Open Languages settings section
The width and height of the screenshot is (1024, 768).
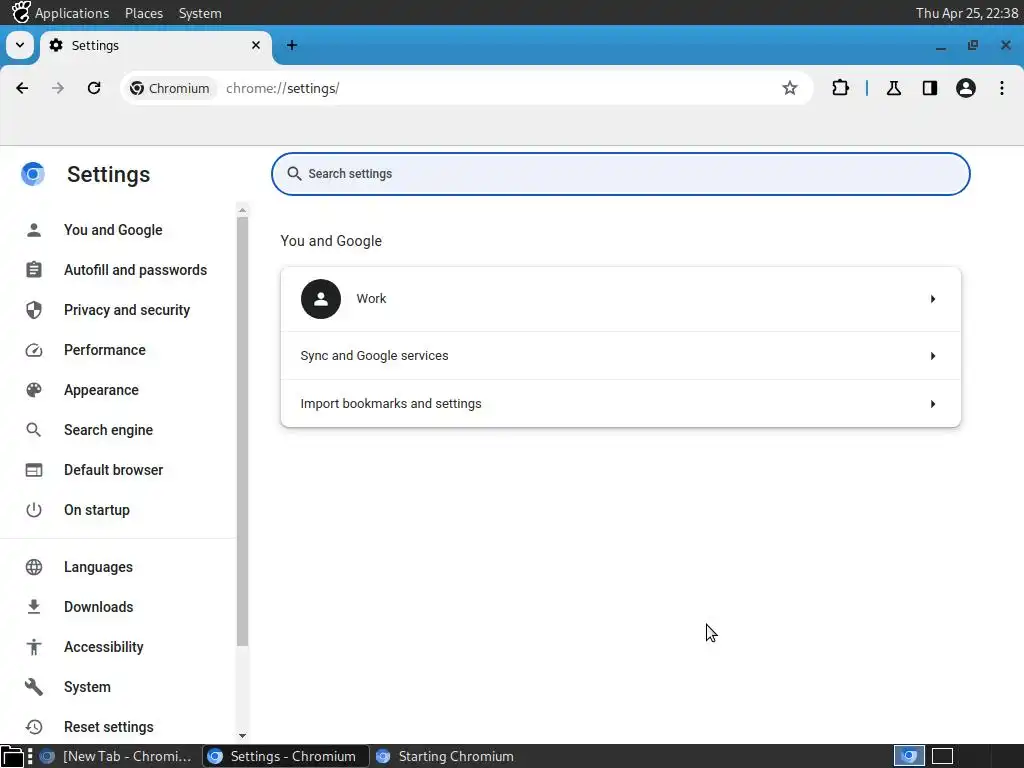[x=98, y=567]
